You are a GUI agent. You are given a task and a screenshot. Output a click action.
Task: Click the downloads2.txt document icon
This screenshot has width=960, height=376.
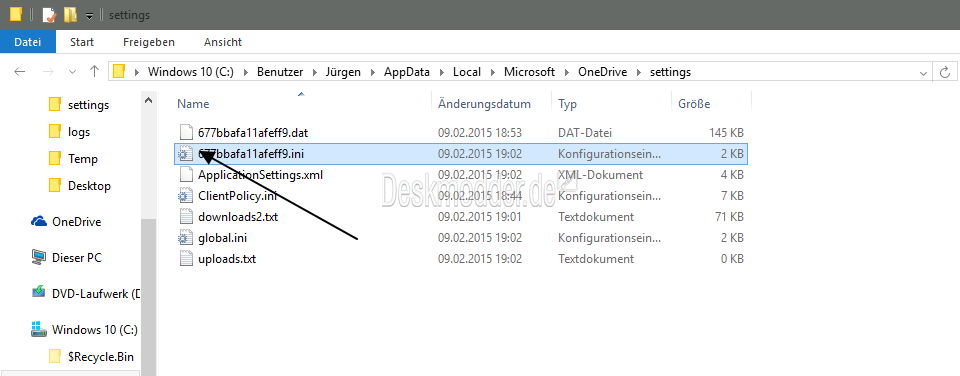point(186,217)
